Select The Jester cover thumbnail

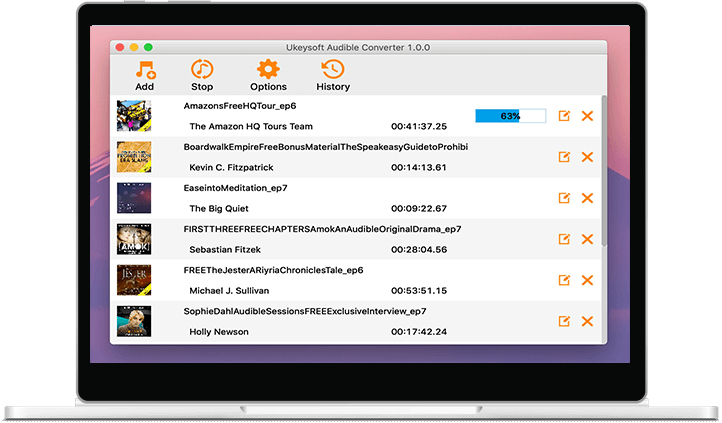[134, 280]
